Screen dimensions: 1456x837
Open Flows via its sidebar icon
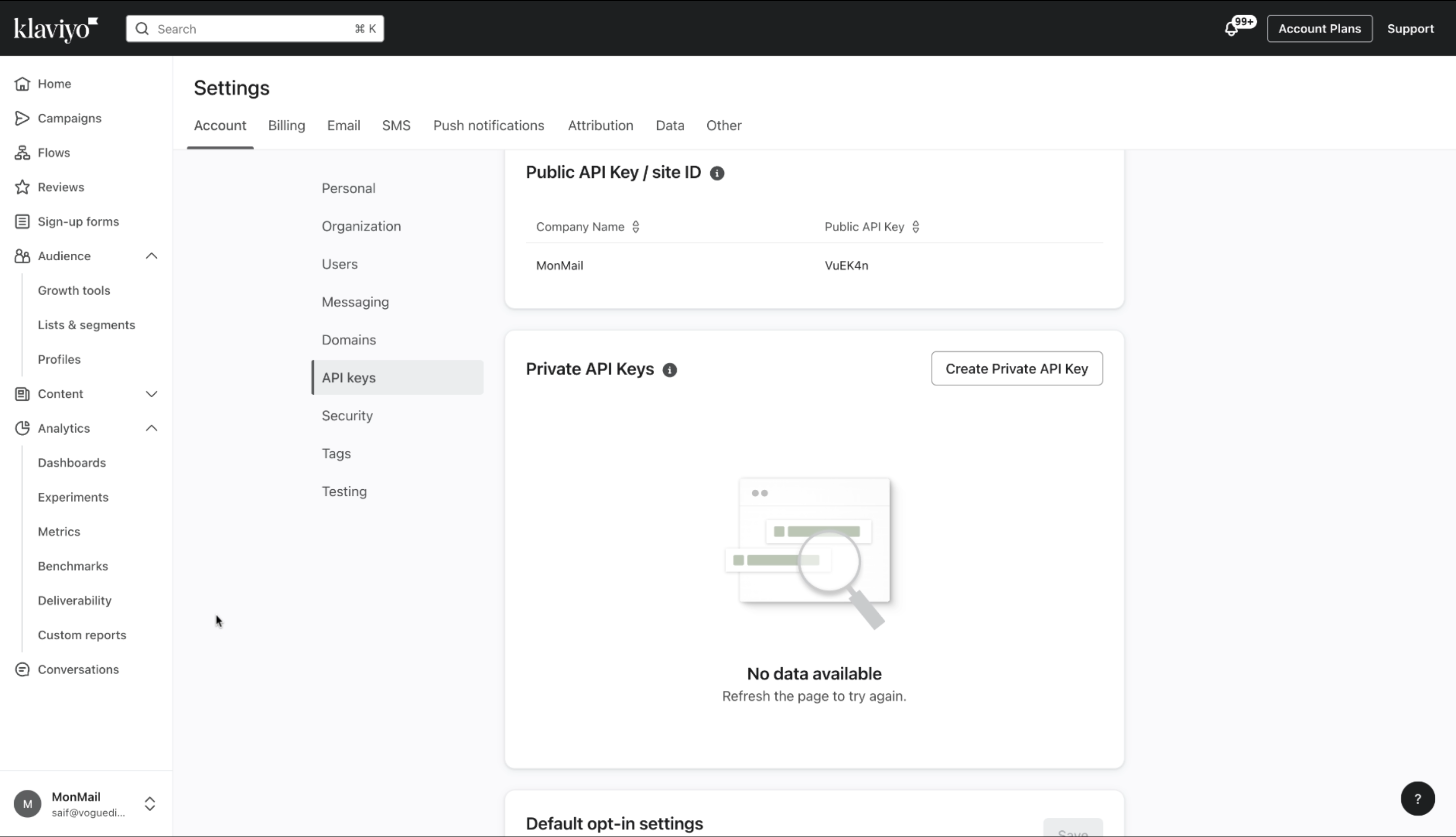[x=22, y=152]
